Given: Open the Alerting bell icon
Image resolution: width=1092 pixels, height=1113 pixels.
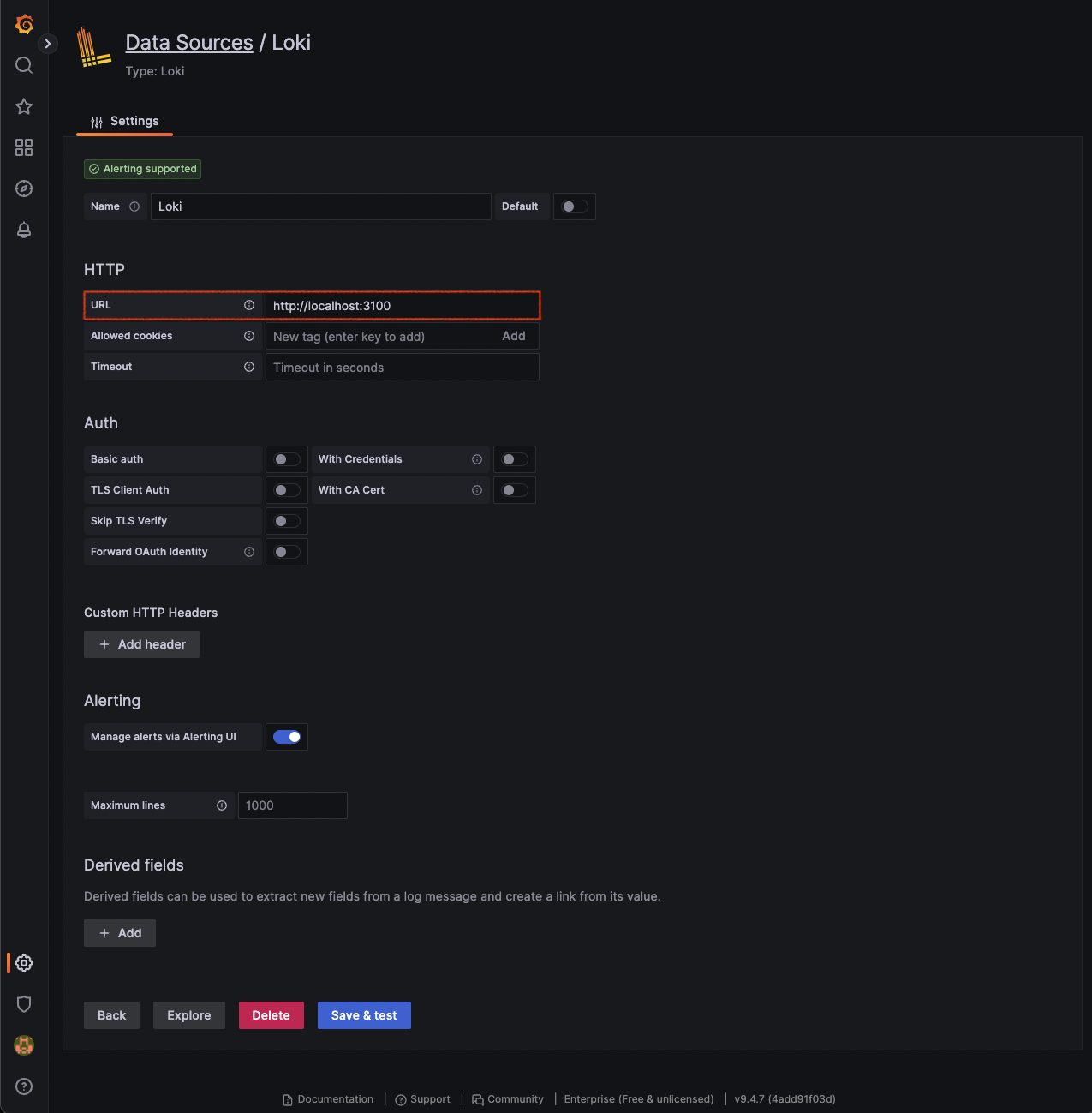Looking at the screenshot, I should (24, 230).
